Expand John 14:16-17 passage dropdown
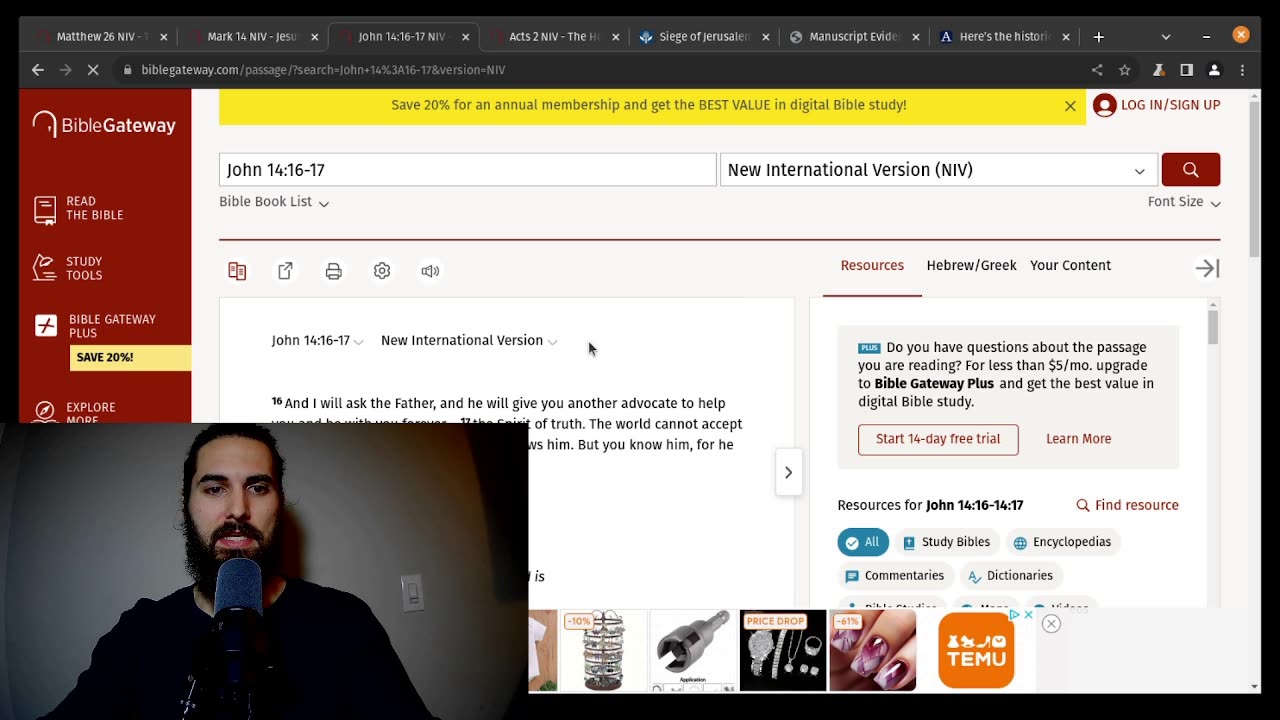 coord(317,341)
